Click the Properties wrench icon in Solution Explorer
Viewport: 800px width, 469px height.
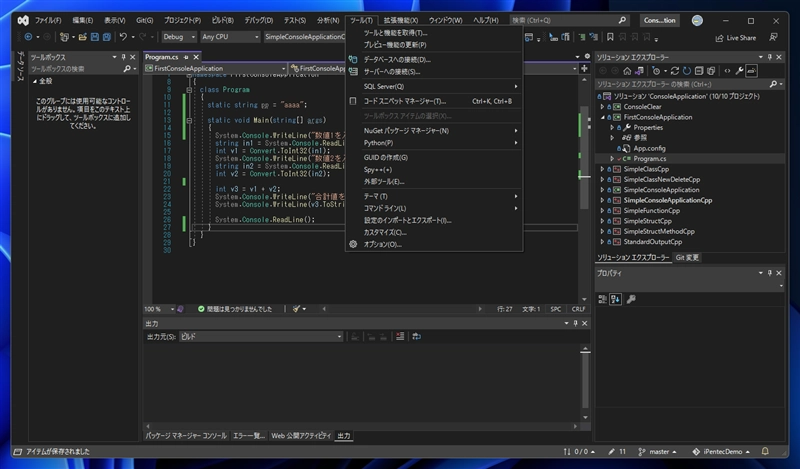738,71
